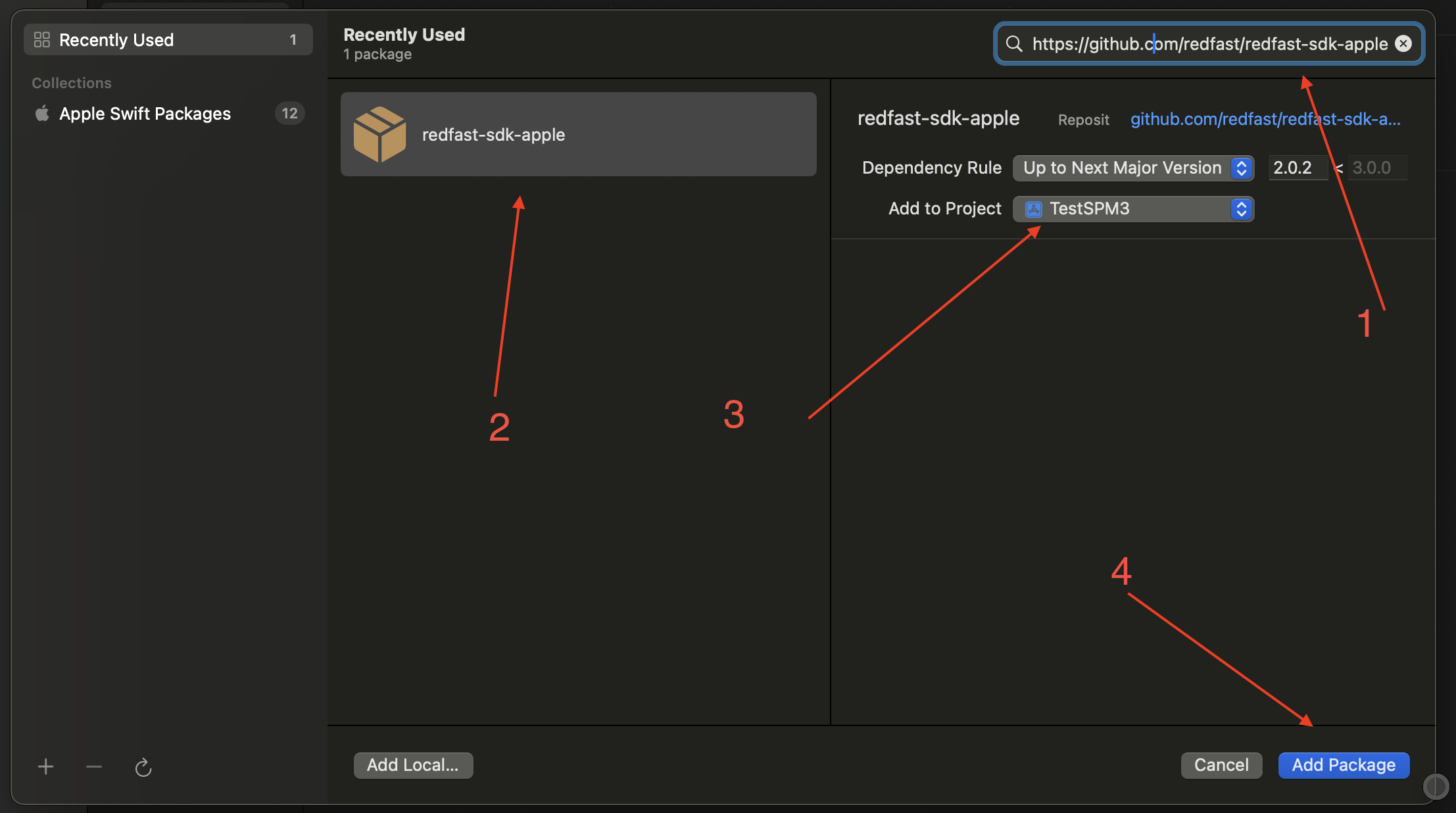Click the redfast-sdk-apple package box icon
This screenshot has width=1456, height=813.
(x=380, y=134)
